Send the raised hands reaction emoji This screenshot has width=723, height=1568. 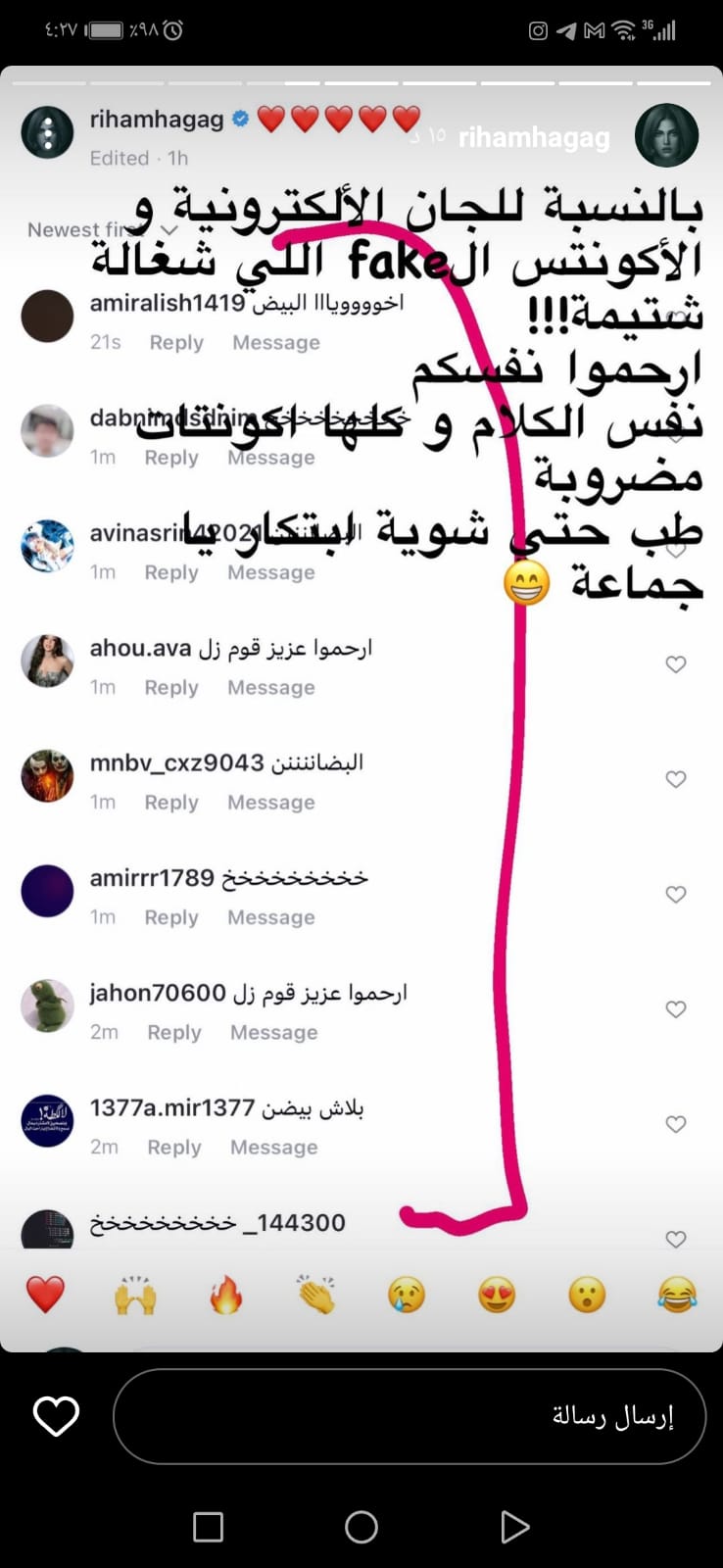[x=135, y=1296]
